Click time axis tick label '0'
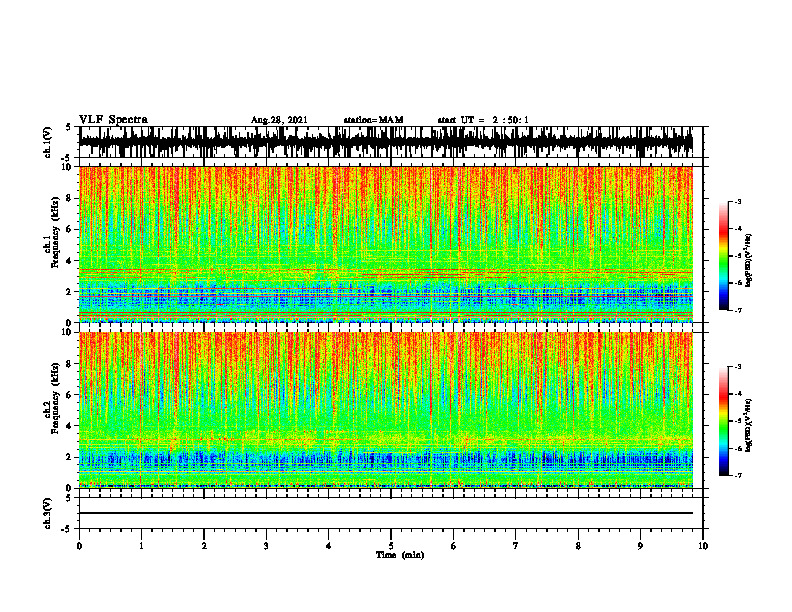This screenshot has height=612, width=792. 79,546
